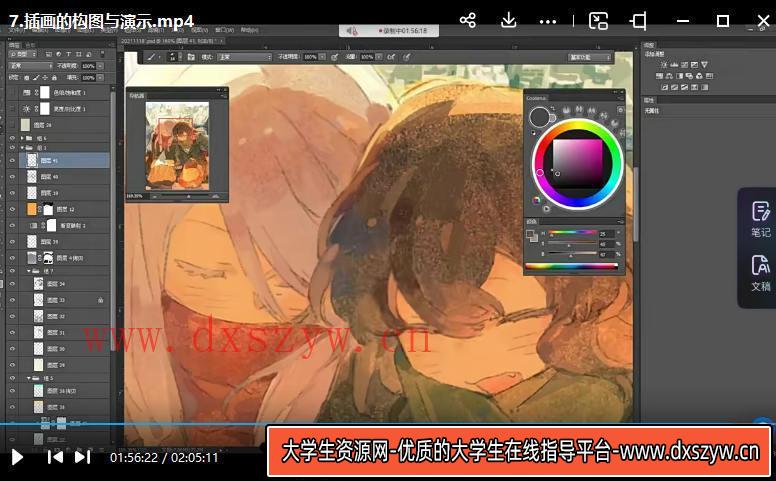
Task: Show the hidden layer 图层 28
Action: [12, 125]
